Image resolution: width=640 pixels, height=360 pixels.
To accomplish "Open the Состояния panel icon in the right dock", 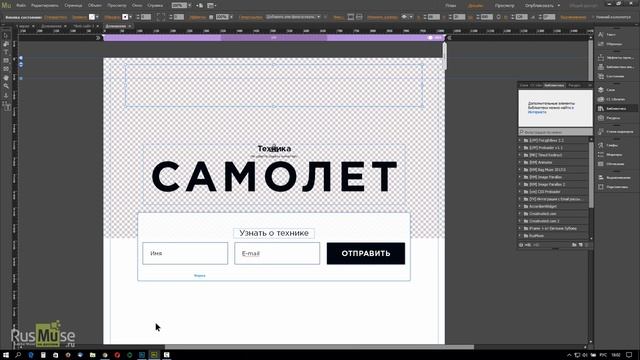I will (601, 76).
